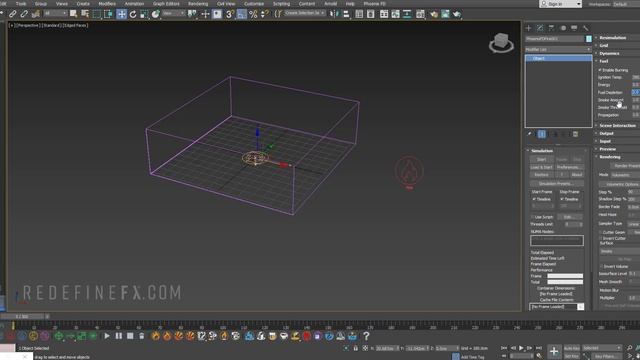Open the Create Selection Set dropdown

tap(305, 13)
